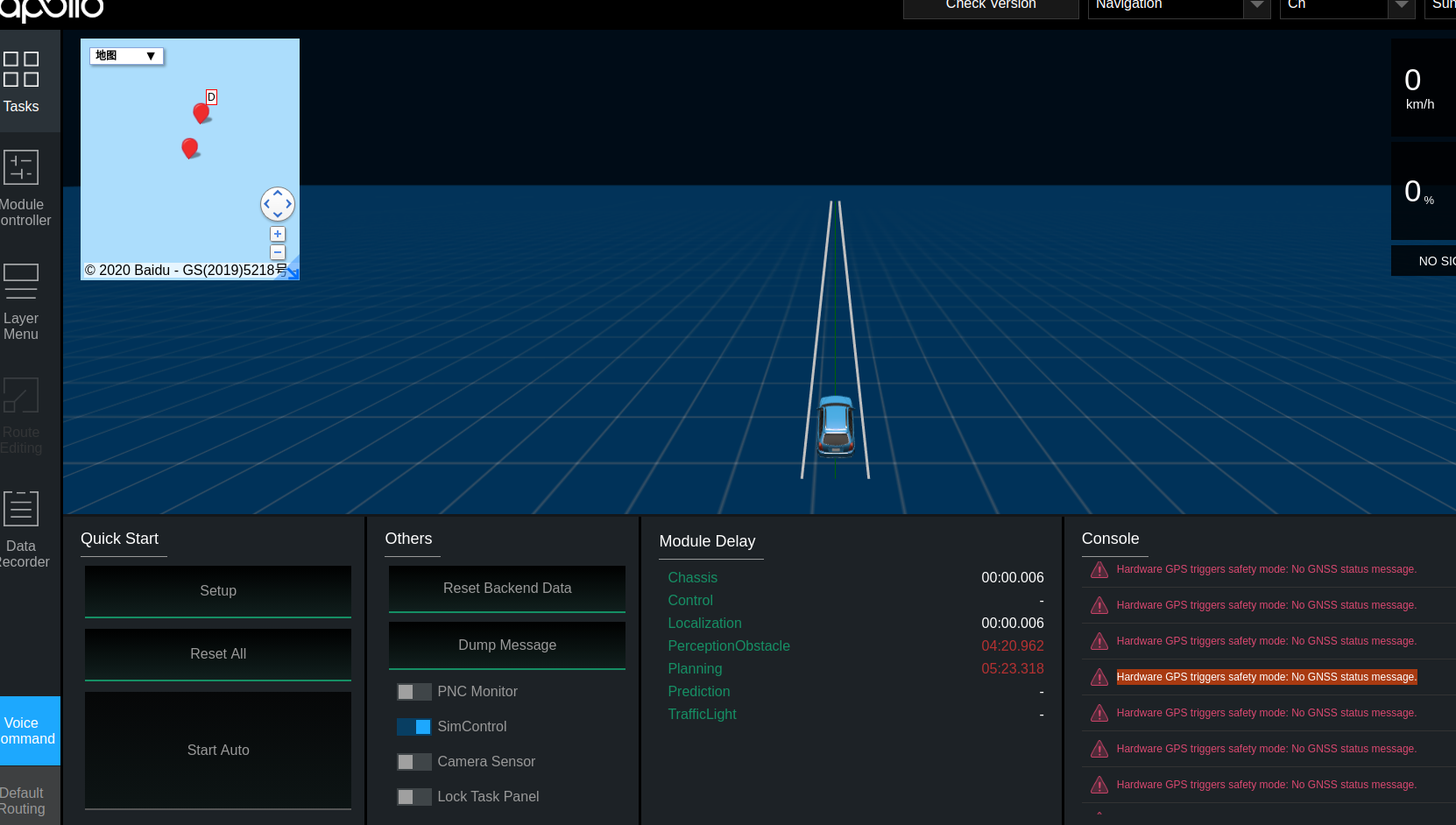The width and height of the screenshot is (1456, 825).
Task: Click the Check Version menu item
Action: [x=990, y=7]
